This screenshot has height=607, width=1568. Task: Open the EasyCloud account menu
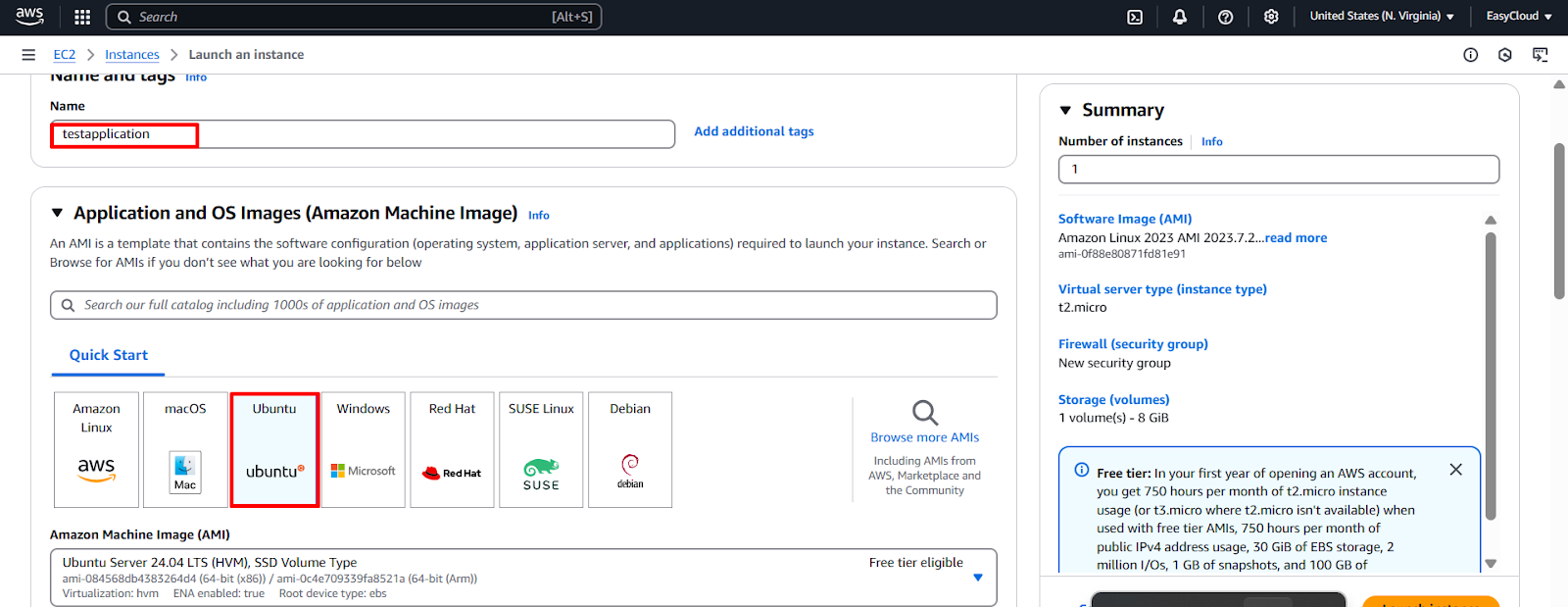pyautogui.click(x=1519, y=17)
